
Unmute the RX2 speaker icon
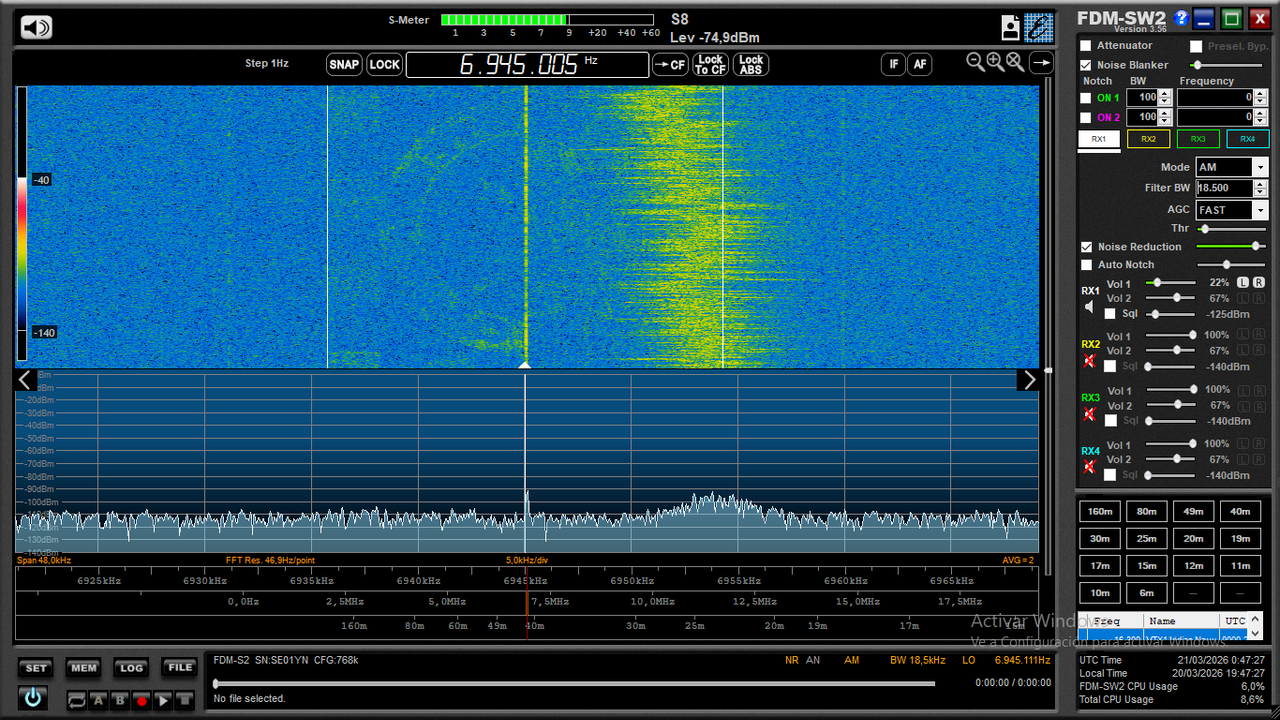(1090, 361)
